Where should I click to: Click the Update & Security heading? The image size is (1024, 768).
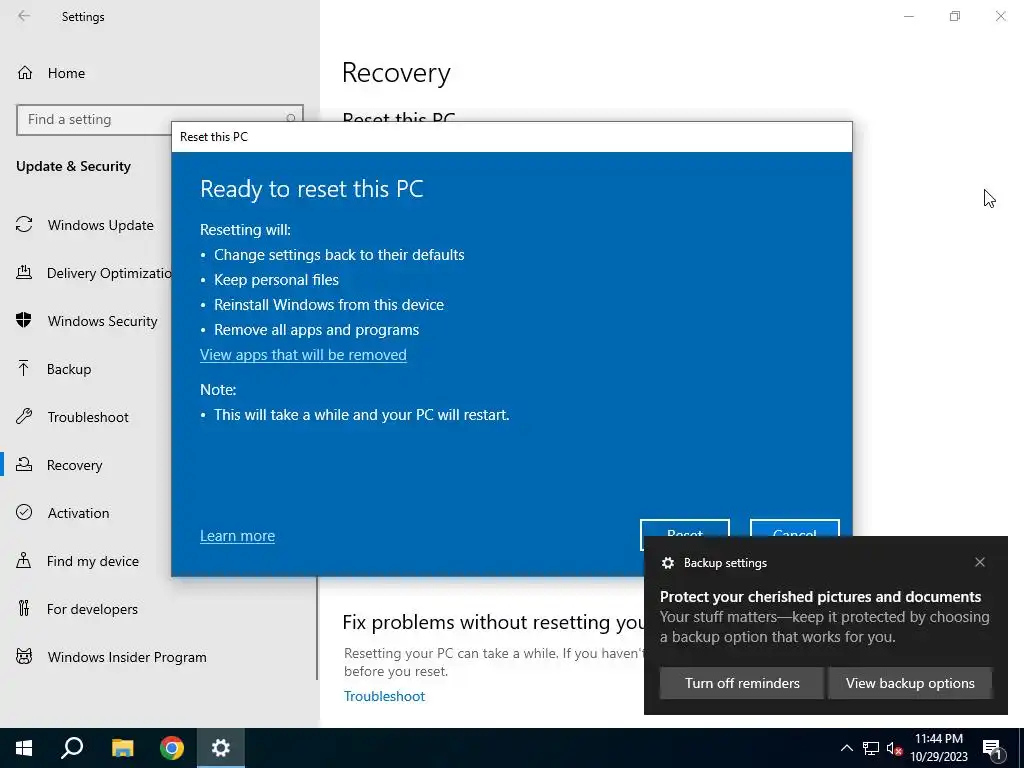tap(73, 167)
